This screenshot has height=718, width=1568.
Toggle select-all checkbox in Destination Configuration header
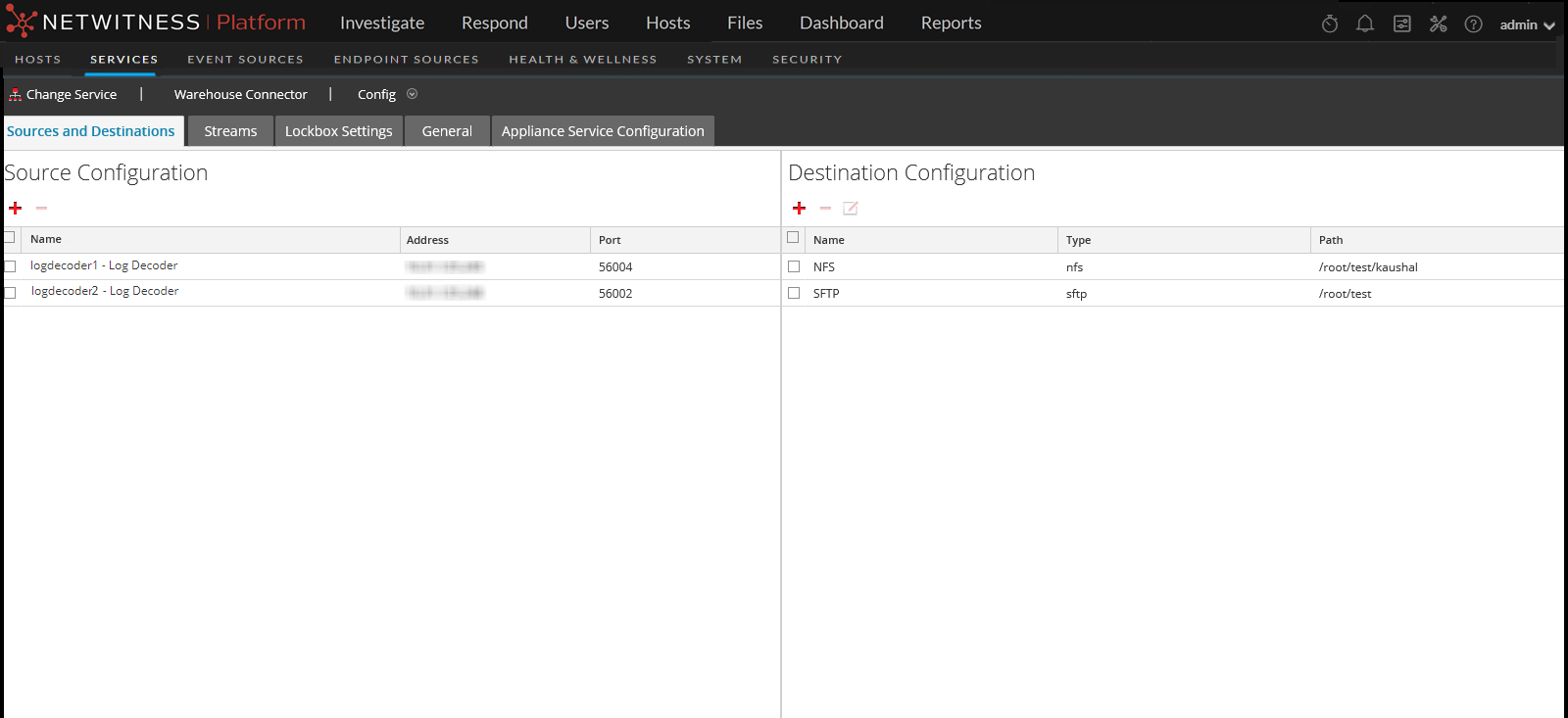point(793,237)
